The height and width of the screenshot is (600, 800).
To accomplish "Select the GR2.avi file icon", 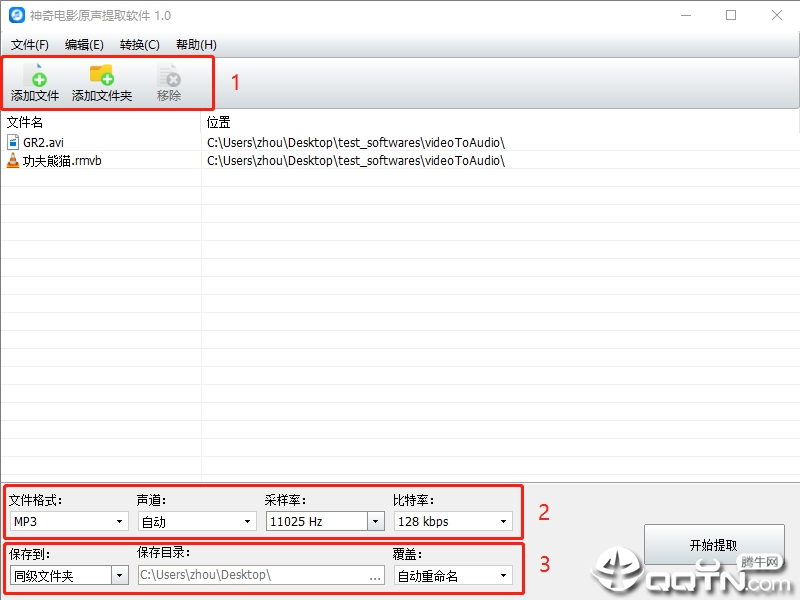I will pyautogui.click(x=13, y=142).
